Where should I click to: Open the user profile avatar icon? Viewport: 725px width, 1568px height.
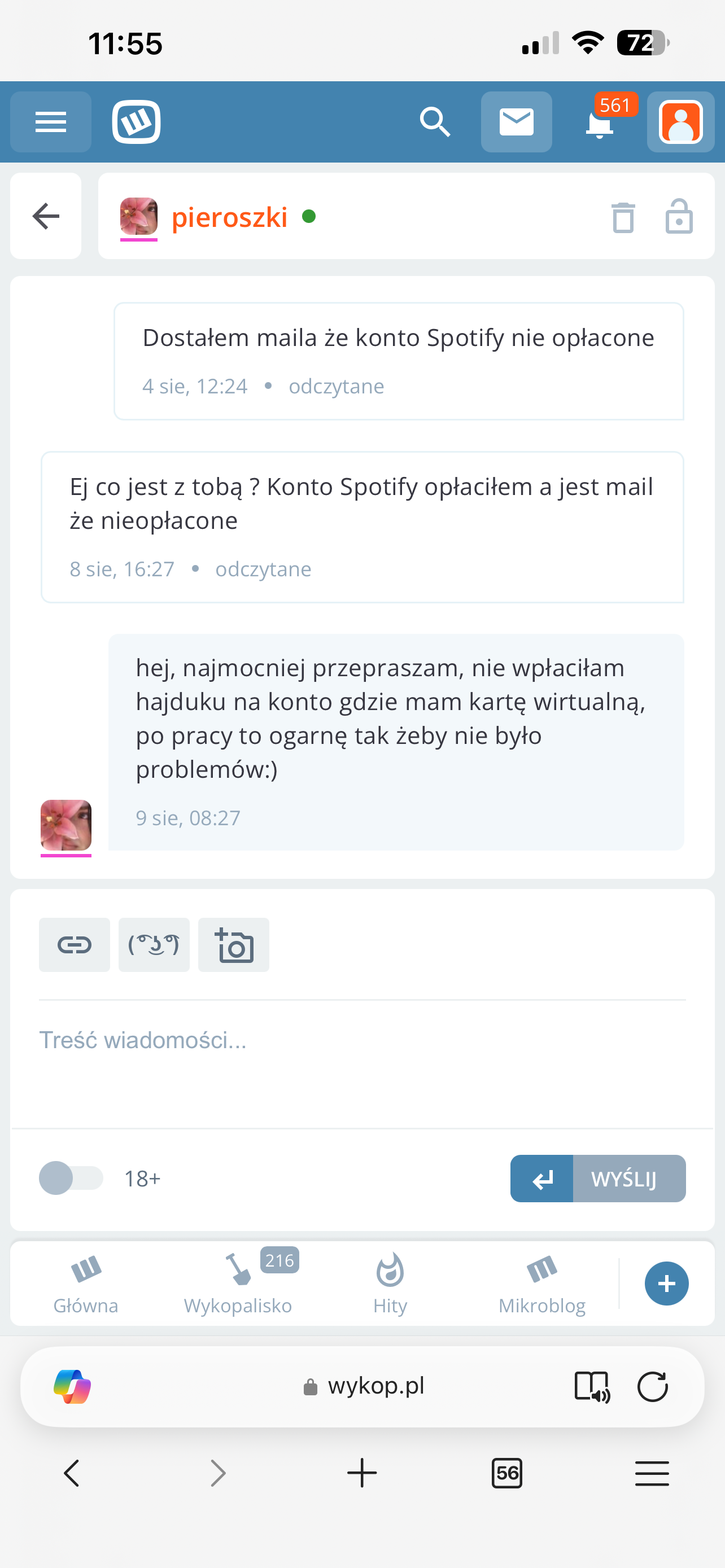point(680,122)
